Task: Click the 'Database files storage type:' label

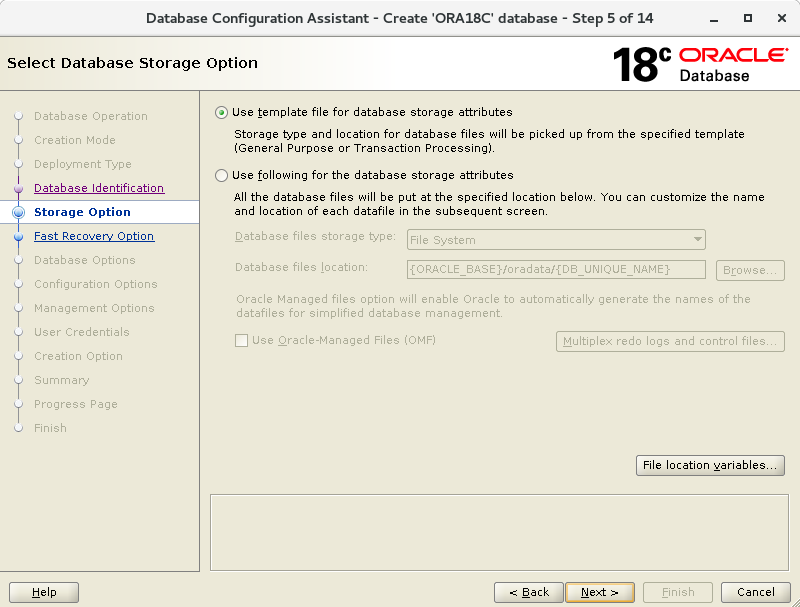Action: click(x=315, y=237)
